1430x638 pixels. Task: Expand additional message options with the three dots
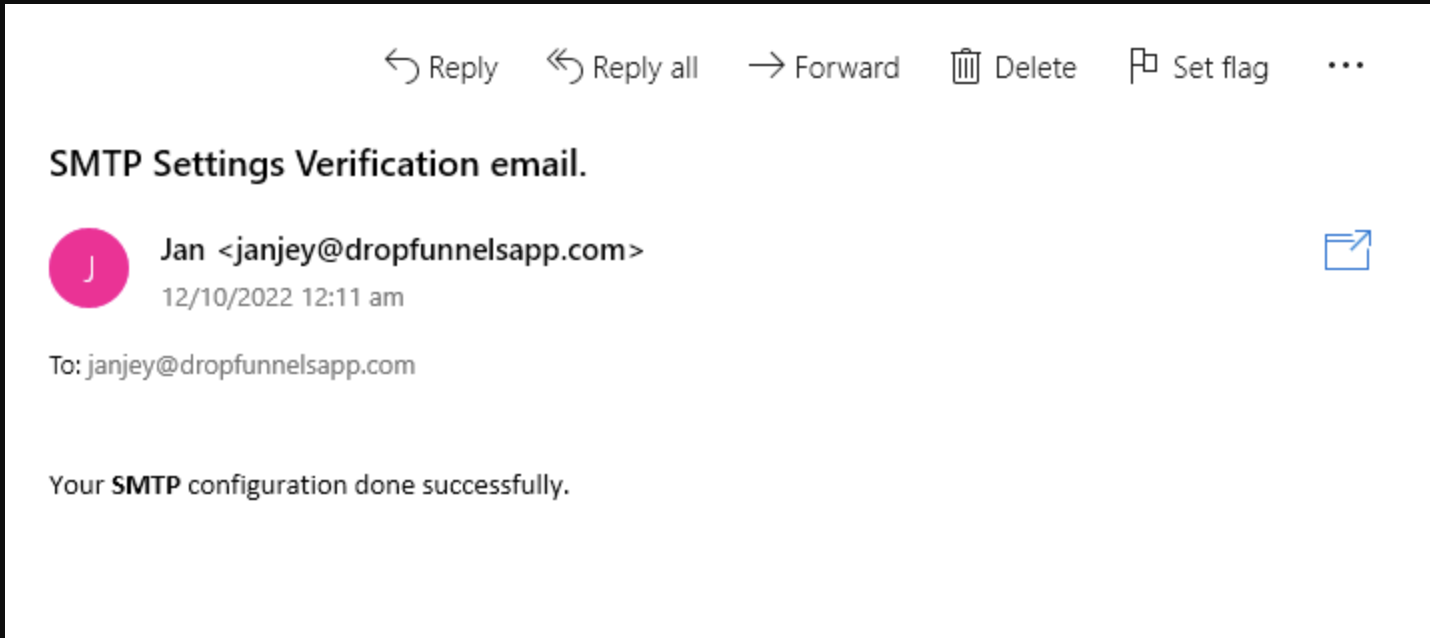(1346, 66)
